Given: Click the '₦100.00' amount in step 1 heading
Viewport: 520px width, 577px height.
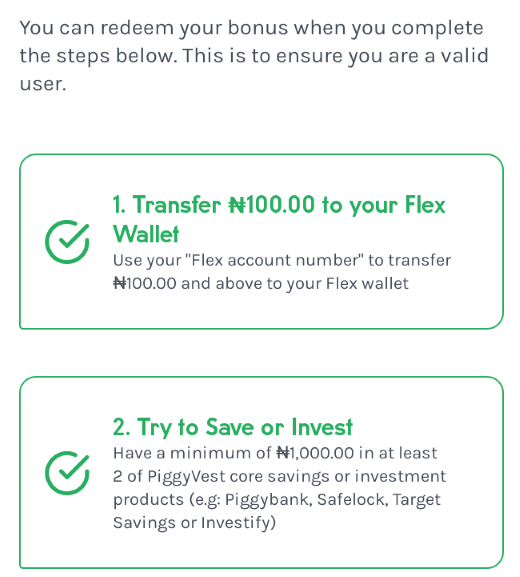Looking at the screenshot, I should tap(272, 204).
